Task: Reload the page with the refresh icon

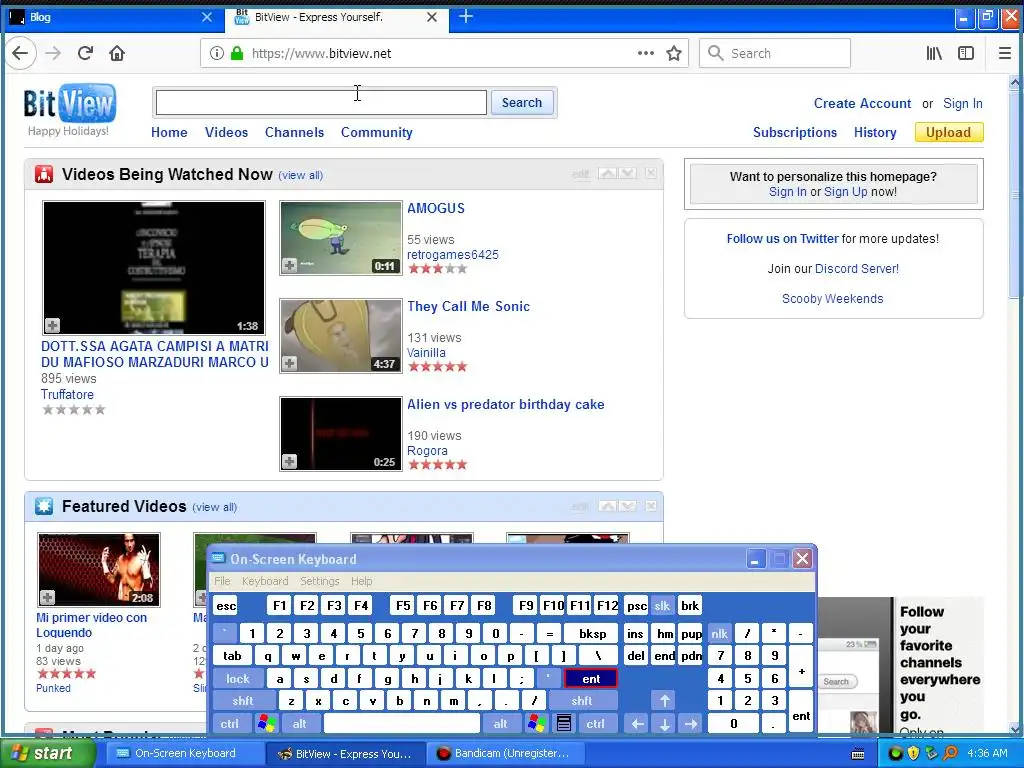Action: tap(85, 54)
